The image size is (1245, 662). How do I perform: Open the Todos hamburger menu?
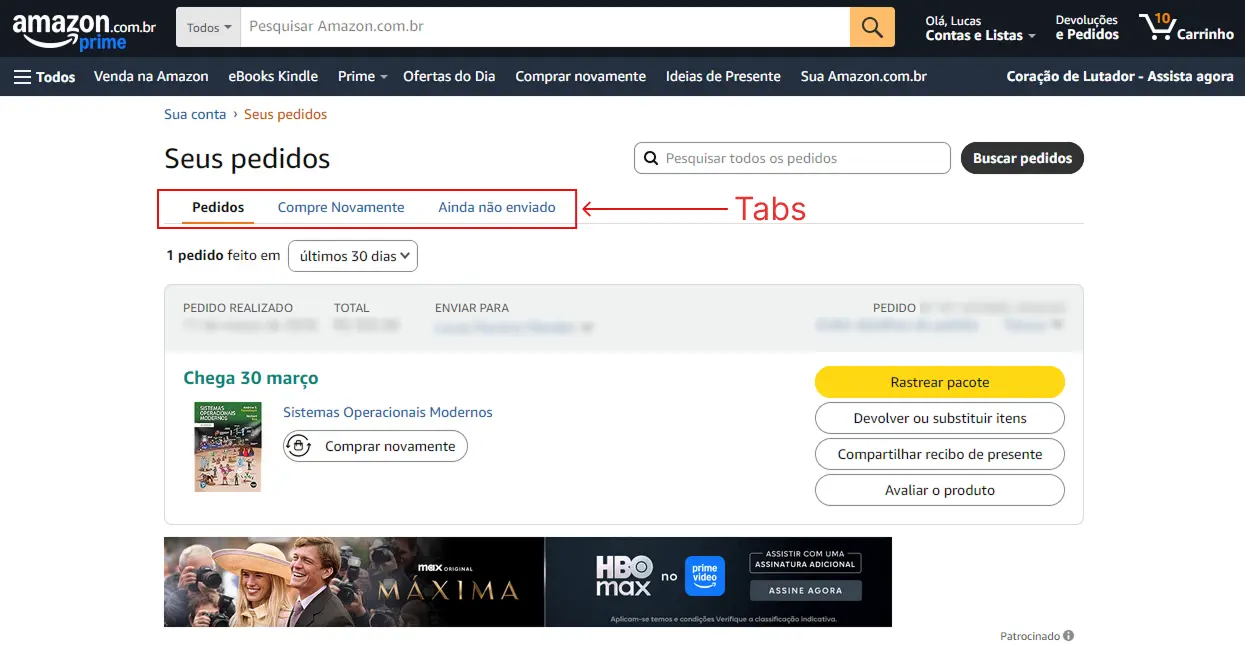pos(44,76)
